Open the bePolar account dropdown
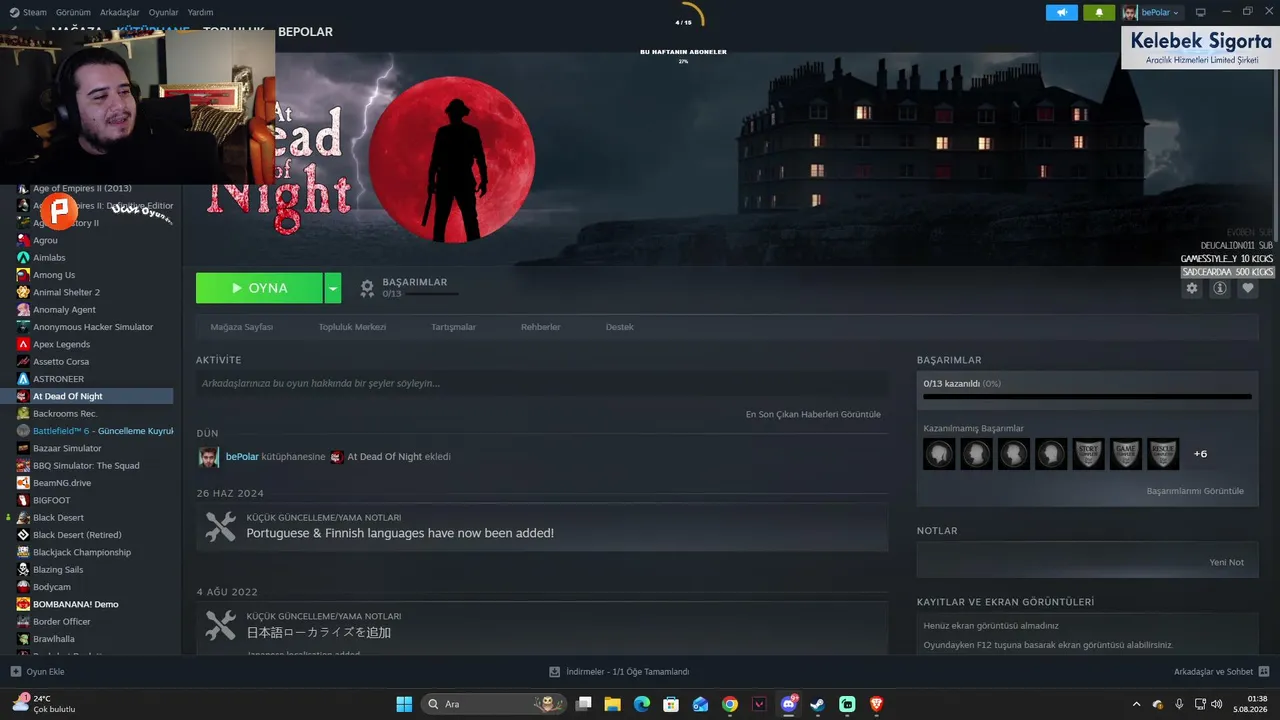Image resolution: width=1280 pixels, height=720 pixels. tap(1151, 12)
